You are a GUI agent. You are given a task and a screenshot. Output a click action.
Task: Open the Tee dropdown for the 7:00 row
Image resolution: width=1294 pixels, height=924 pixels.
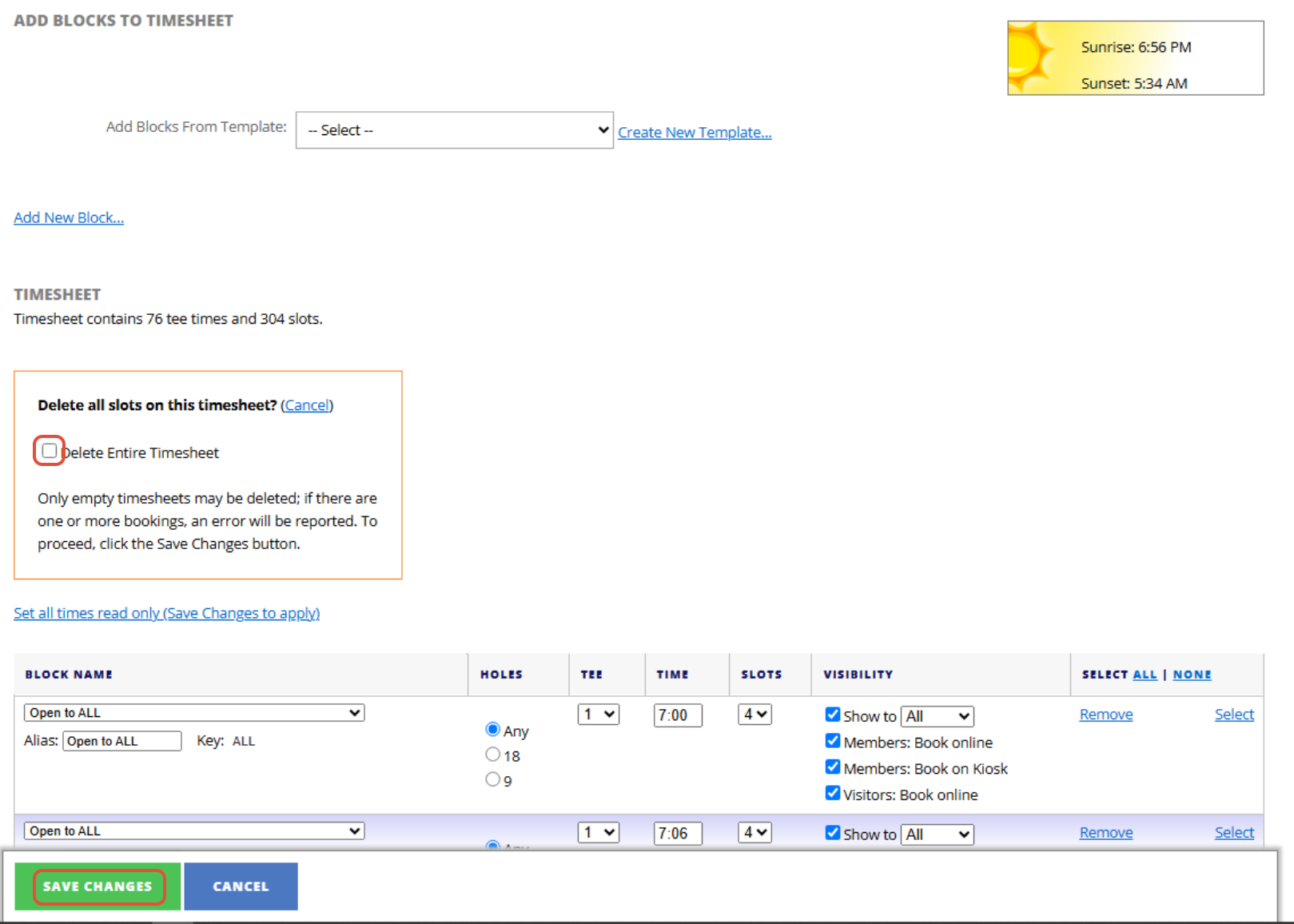[598, 715]
